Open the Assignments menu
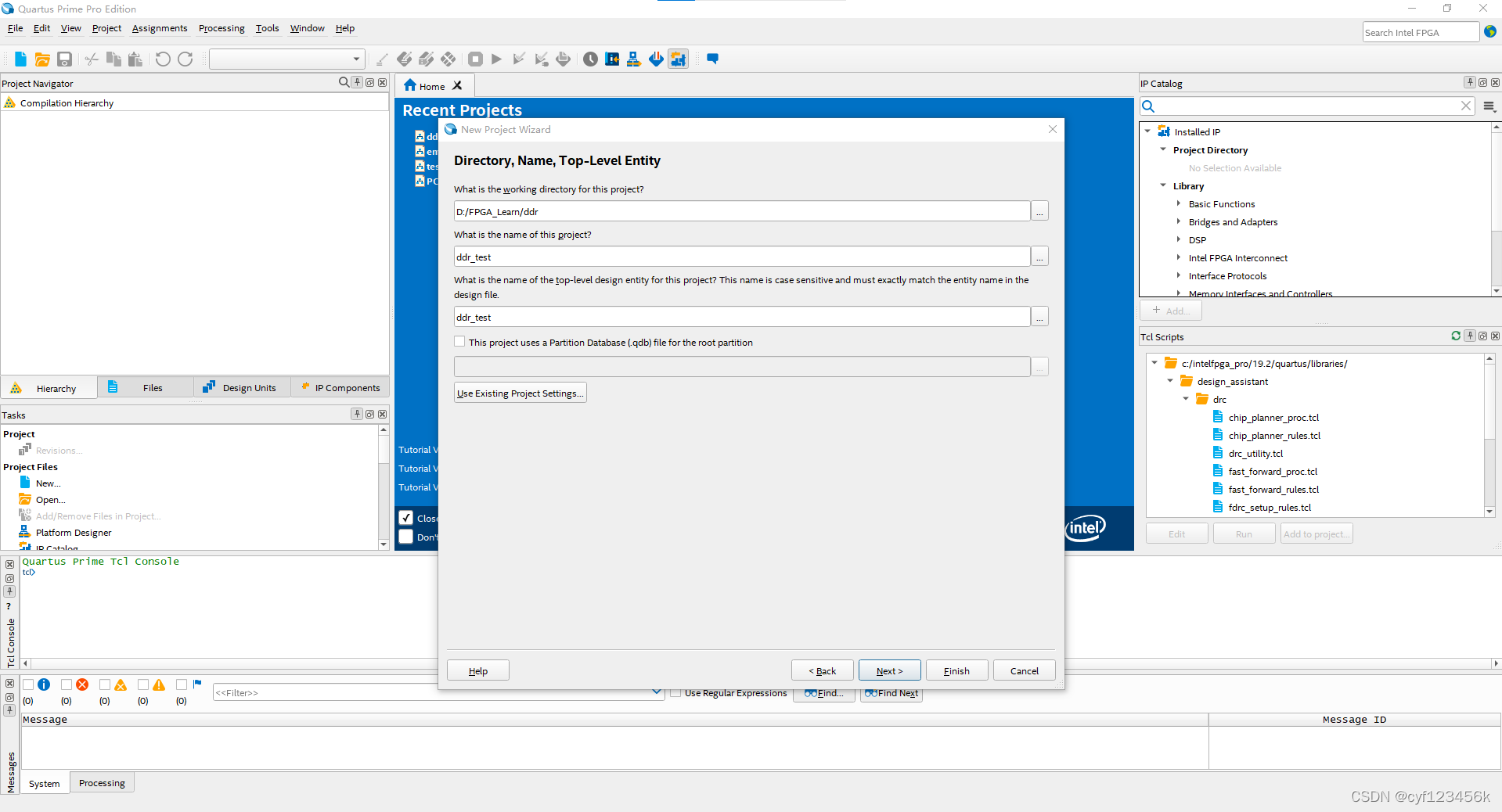The height and width of the screenshot is (812, 1502). [160, 28]
